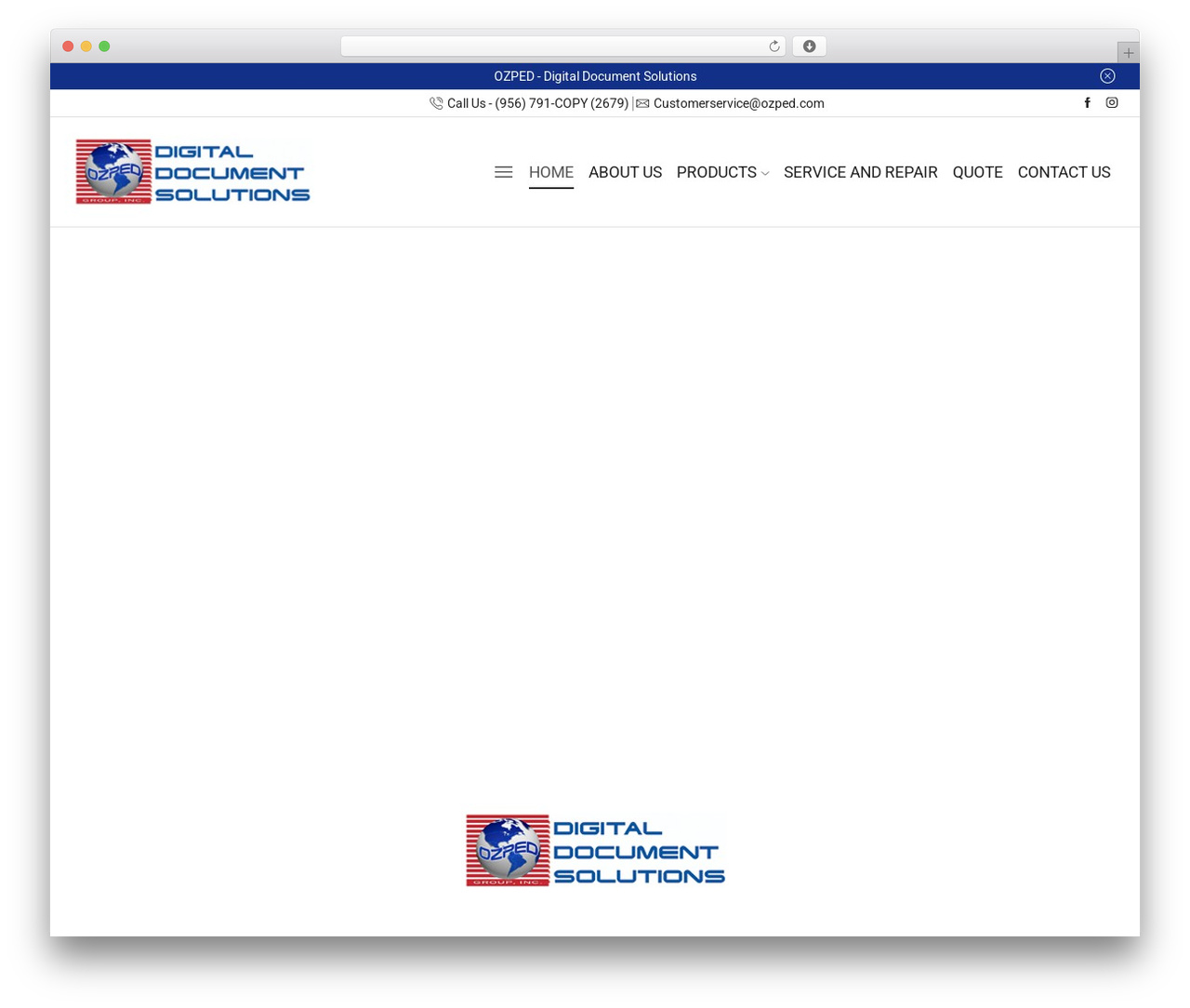Click the 'OZPED - Digital Document Solutions' banner text
The height and width of the screenshot is (1008, 1190).
[595, 76]
